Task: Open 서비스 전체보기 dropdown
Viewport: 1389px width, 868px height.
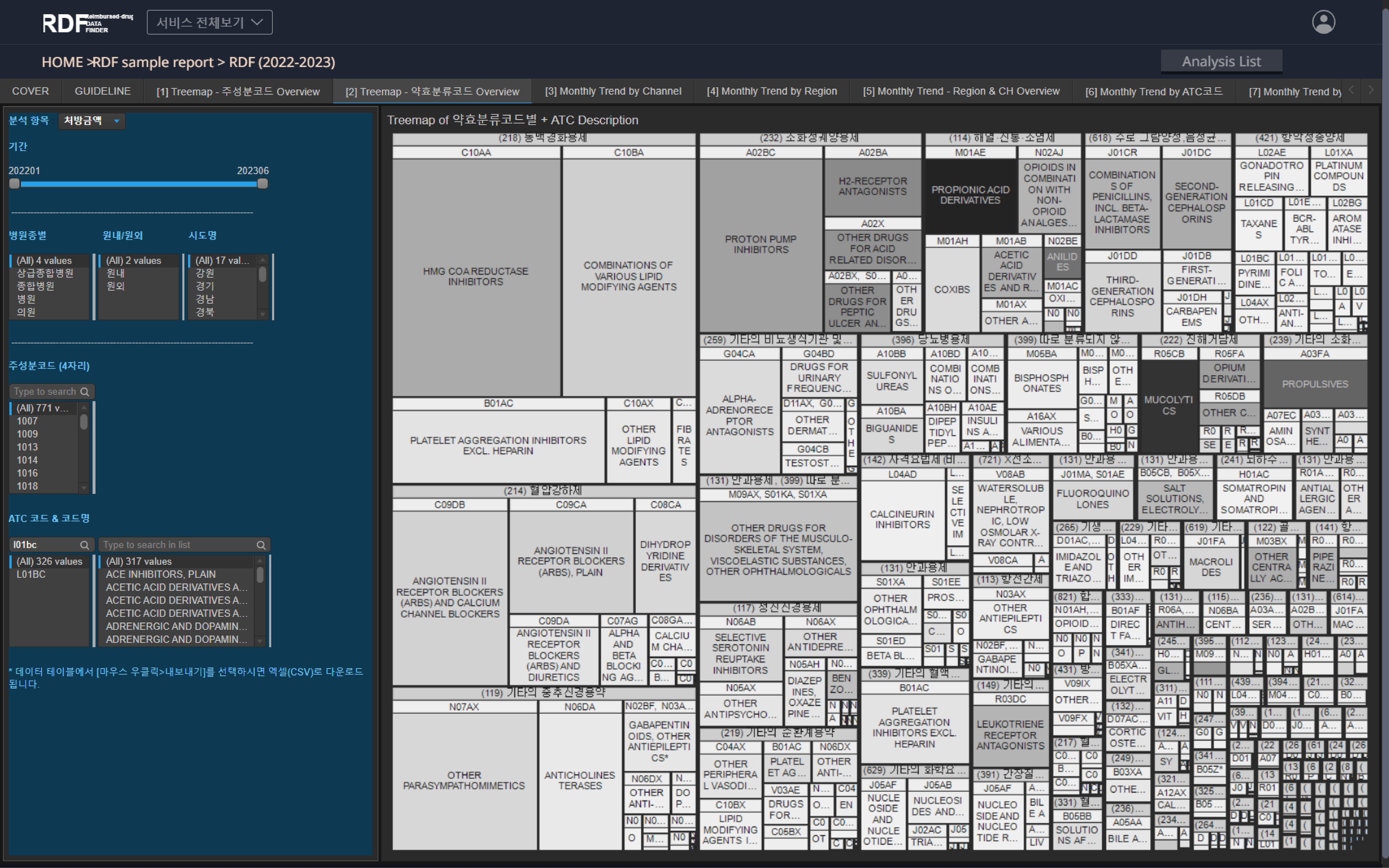Action: (210, 22)
